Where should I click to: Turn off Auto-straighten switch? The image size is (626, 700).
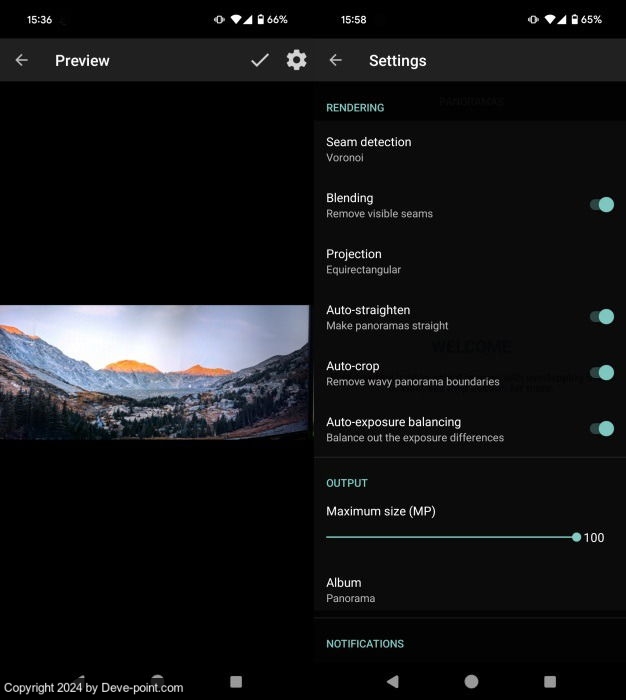pos(601,317)
